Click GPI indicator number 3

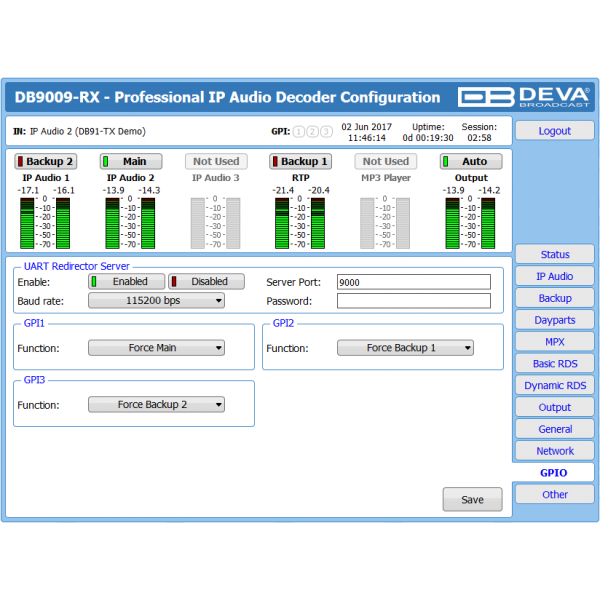coord(326,132)
